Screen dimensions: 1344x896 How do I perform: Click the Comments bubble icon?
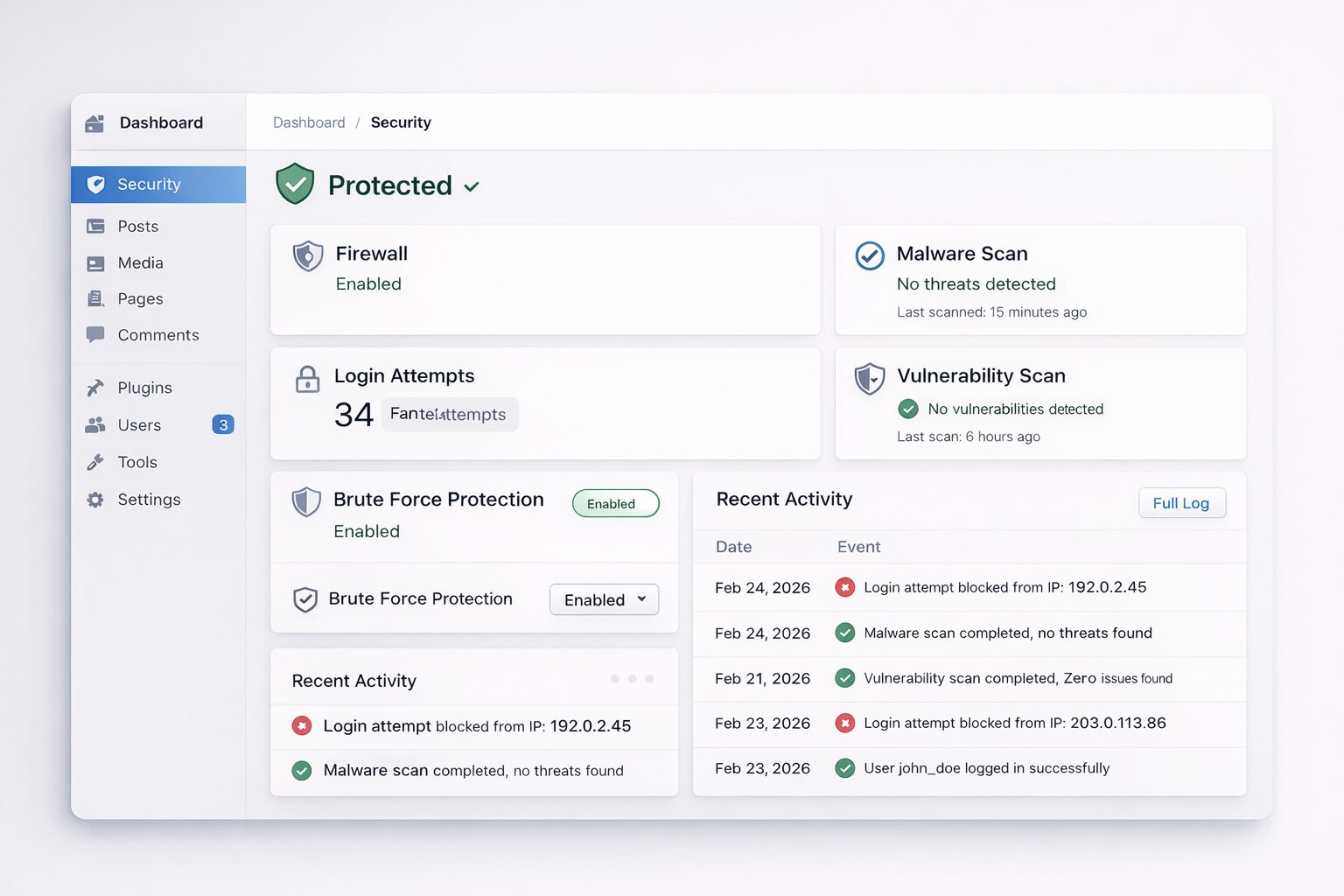pyautogui.click(x=95, y=334)
